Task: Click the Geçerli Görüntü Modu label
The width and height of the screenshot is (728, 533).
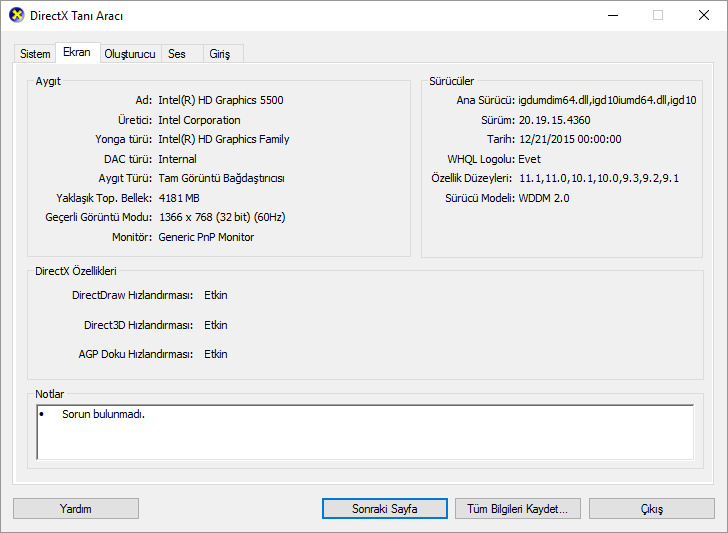Action: pyautogui.click(x=98, y=217)
